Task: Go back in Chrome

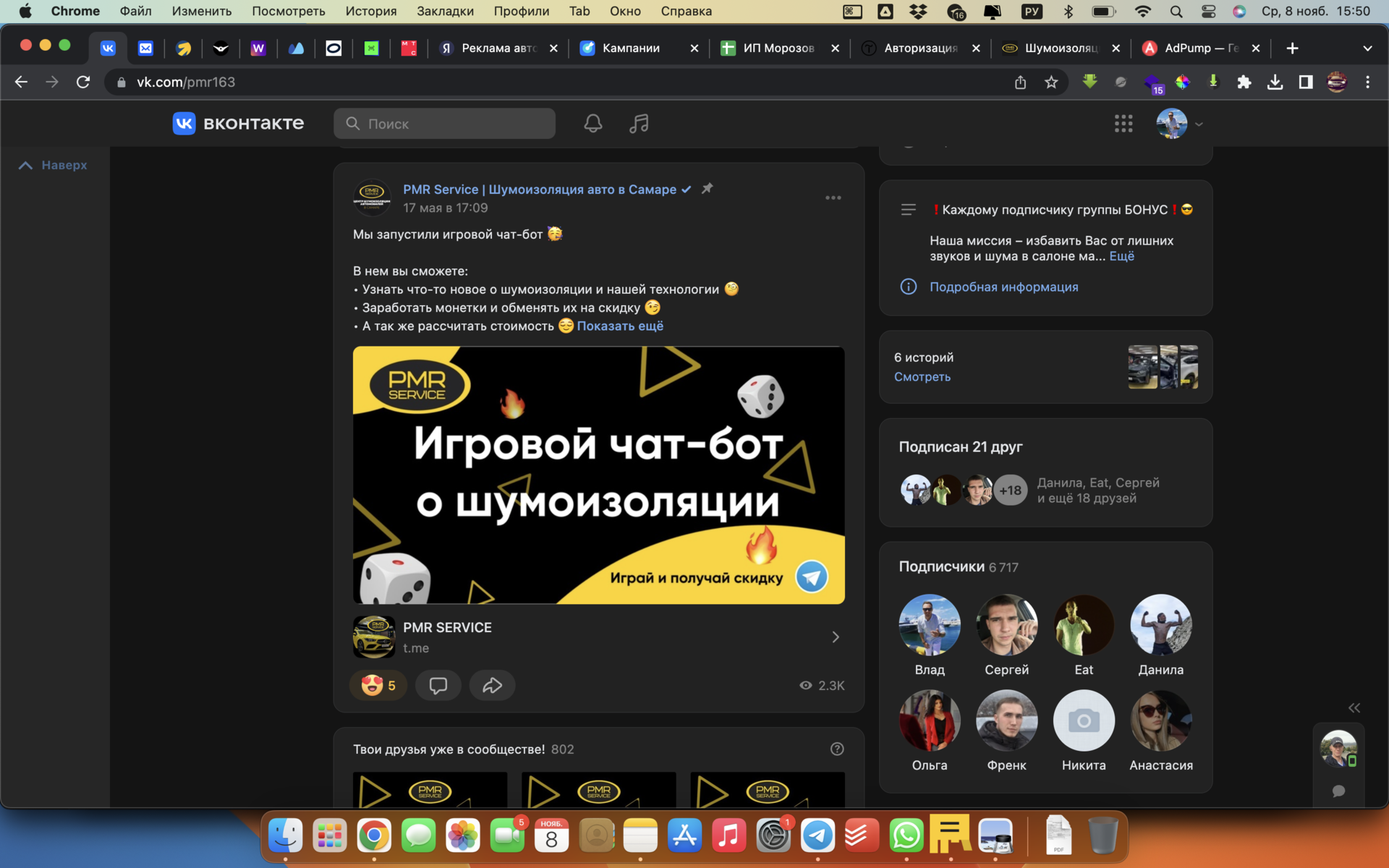Action: 21,82
